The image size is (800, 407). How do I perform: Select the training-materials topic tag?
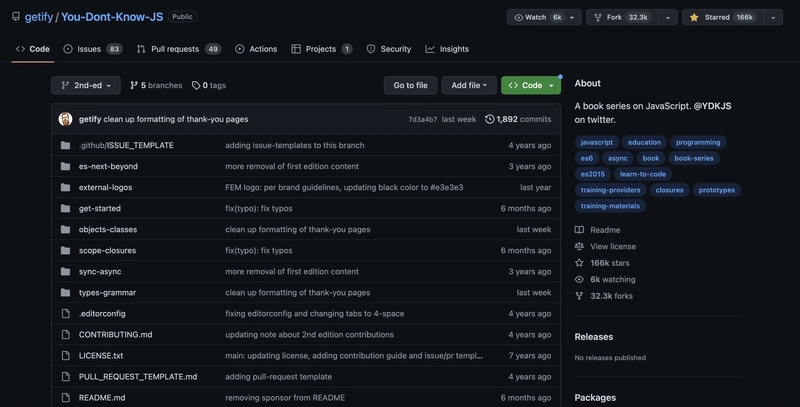[x=610, y=206]
